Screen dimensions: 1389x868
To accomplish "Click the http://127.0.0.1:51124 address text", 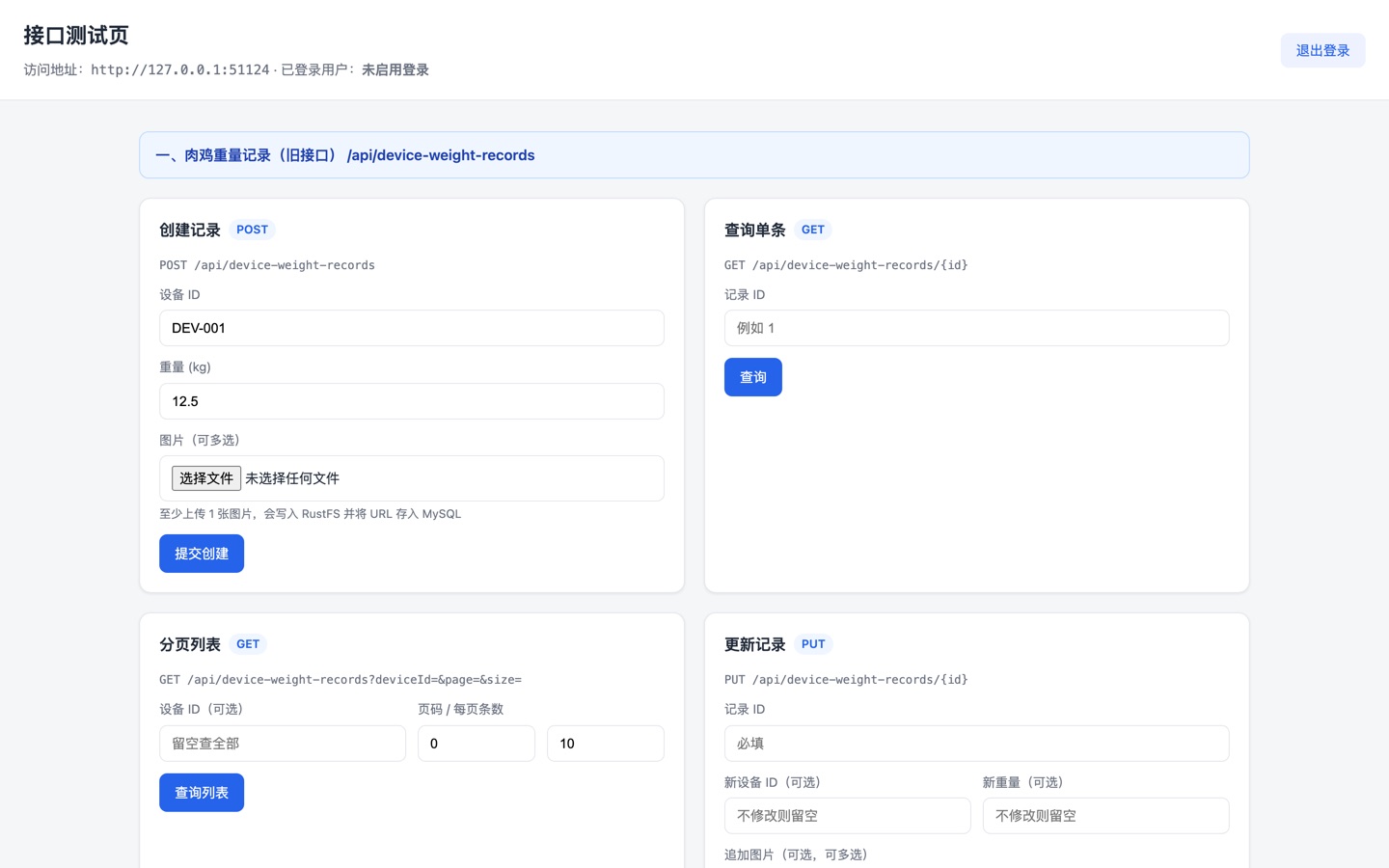I will click(x=180, y=69).
